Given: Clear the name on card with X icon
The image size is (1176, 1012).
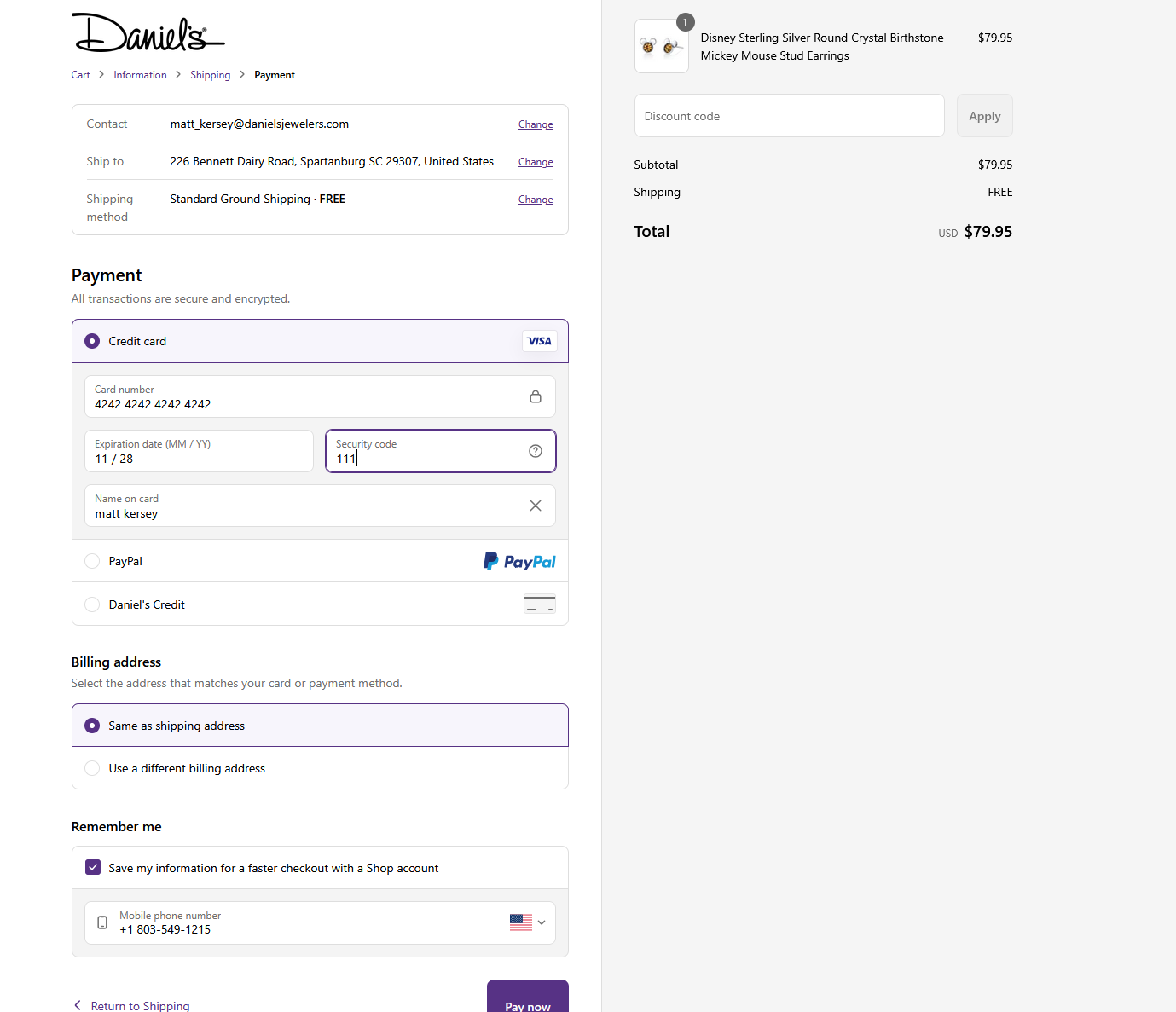Looking at the screenshot, I should [536, 506].
